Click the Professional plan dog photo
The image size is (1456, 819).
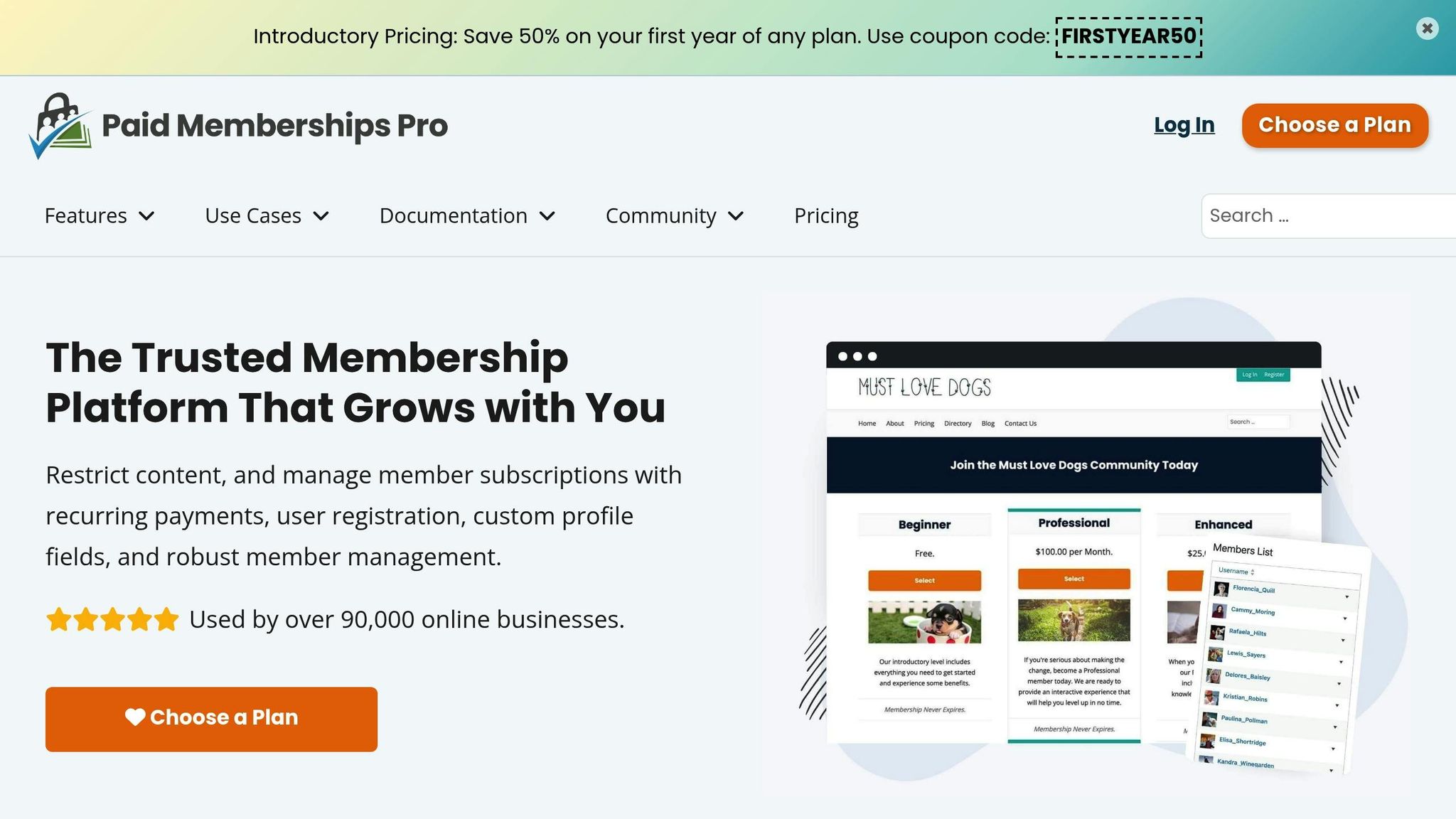pyautogui.click(x=1074, y=620)
